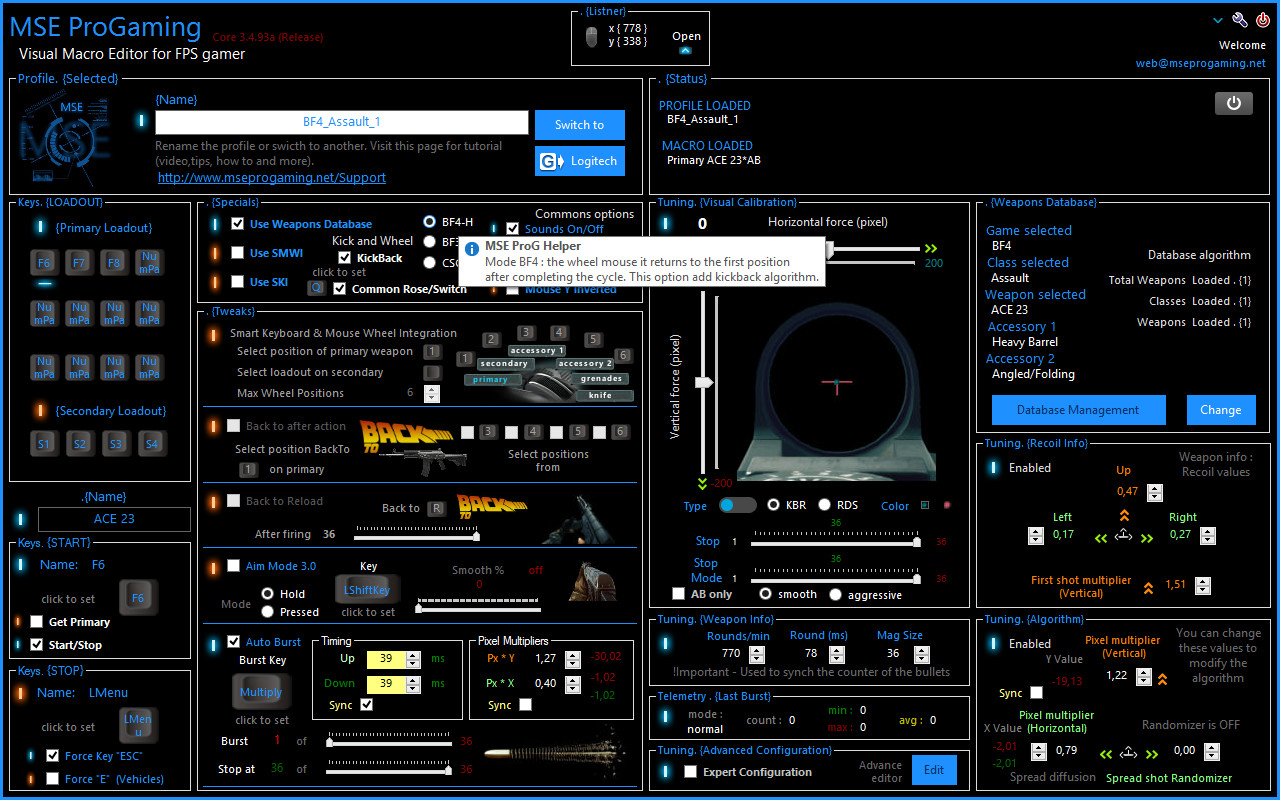Screen dimensions: 1280x800
Task: Adjust the Timing Up ms stepper
Action: [x=414, y=659]
